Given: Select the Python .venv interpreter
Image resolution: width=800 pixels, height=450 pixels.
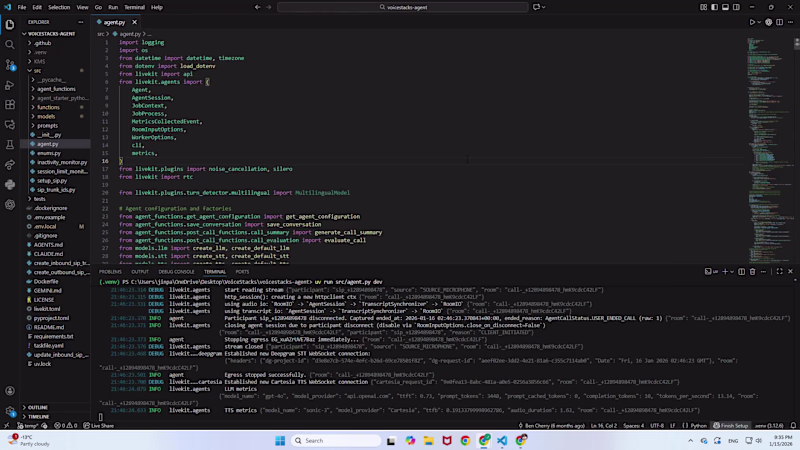Looking at the screenshot, I should pyautogui.click(x=769, y=426).
